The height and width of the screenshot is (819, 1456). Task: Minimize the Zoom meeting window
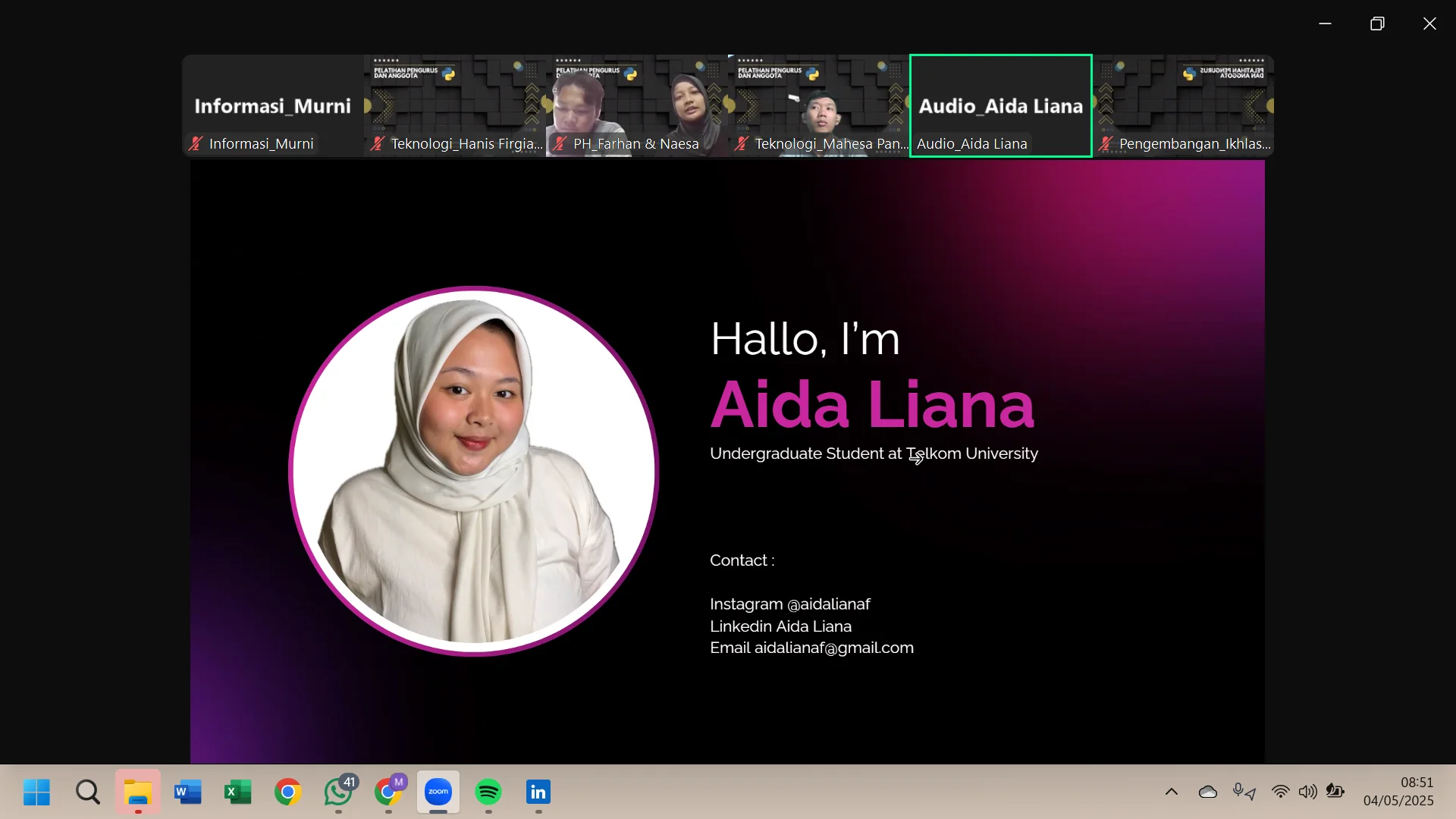1325,24
